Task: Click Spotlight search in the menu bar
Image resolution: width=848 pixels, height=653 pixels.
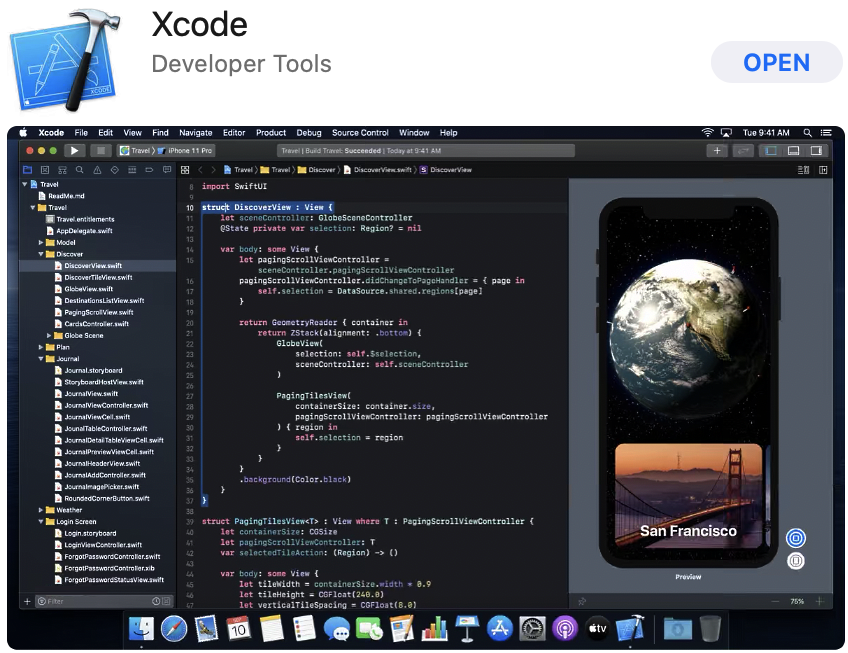Action: pos(807,133)
